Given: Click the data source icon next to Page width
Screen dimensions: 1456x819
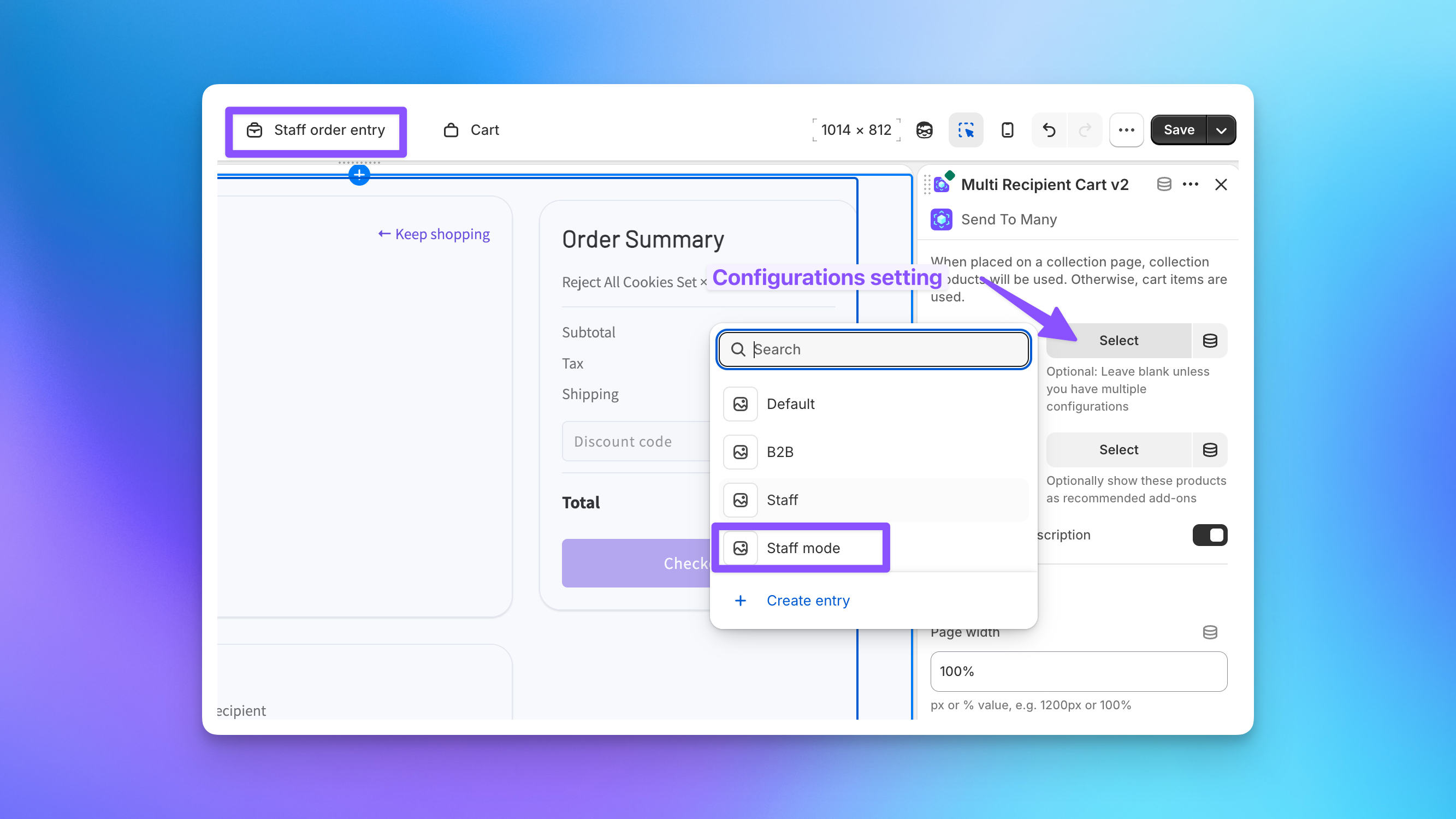Looking at the screenshot, I should tap(1210, 632).
